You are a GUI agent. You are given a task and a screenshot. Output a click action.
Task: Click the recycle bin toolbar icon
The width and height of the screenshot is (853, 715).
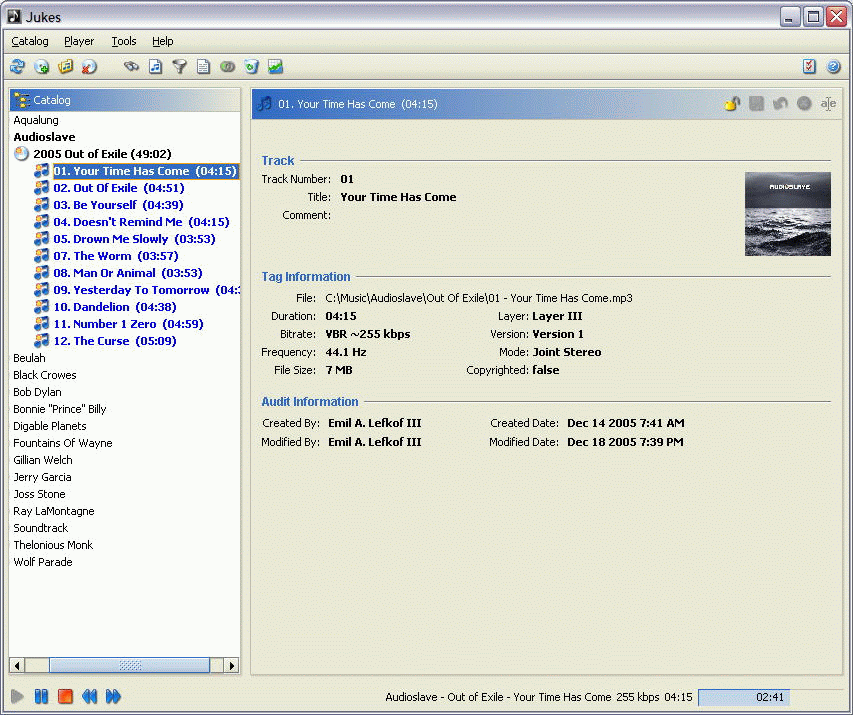pos(251,67)
